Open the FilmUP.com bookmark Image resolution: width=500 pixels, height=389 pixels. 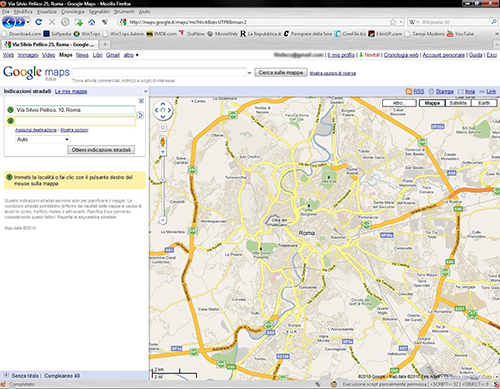385,34
